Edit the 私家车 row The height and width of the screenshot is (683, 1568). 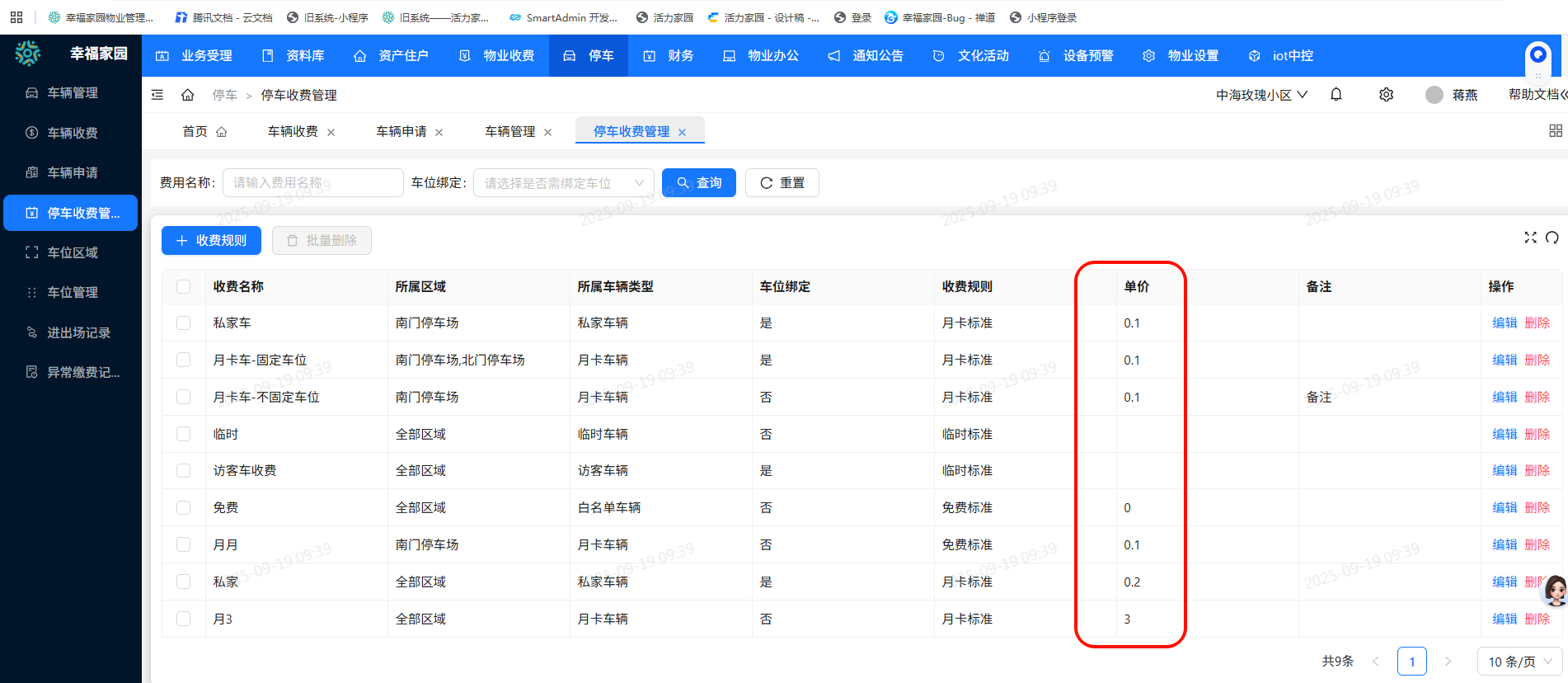coord(1505,323)
